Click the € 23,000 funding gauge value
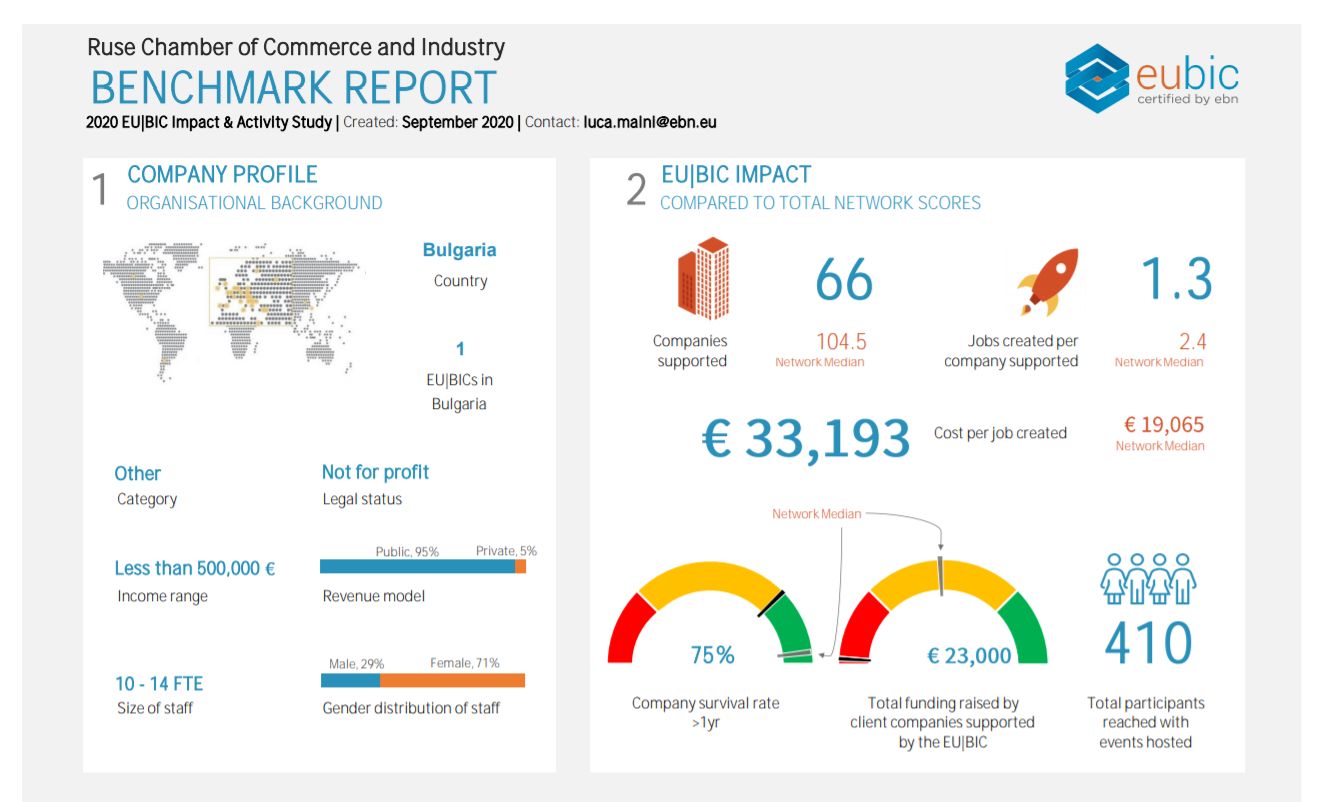1327x802 pixels. [x=969, y=656]
